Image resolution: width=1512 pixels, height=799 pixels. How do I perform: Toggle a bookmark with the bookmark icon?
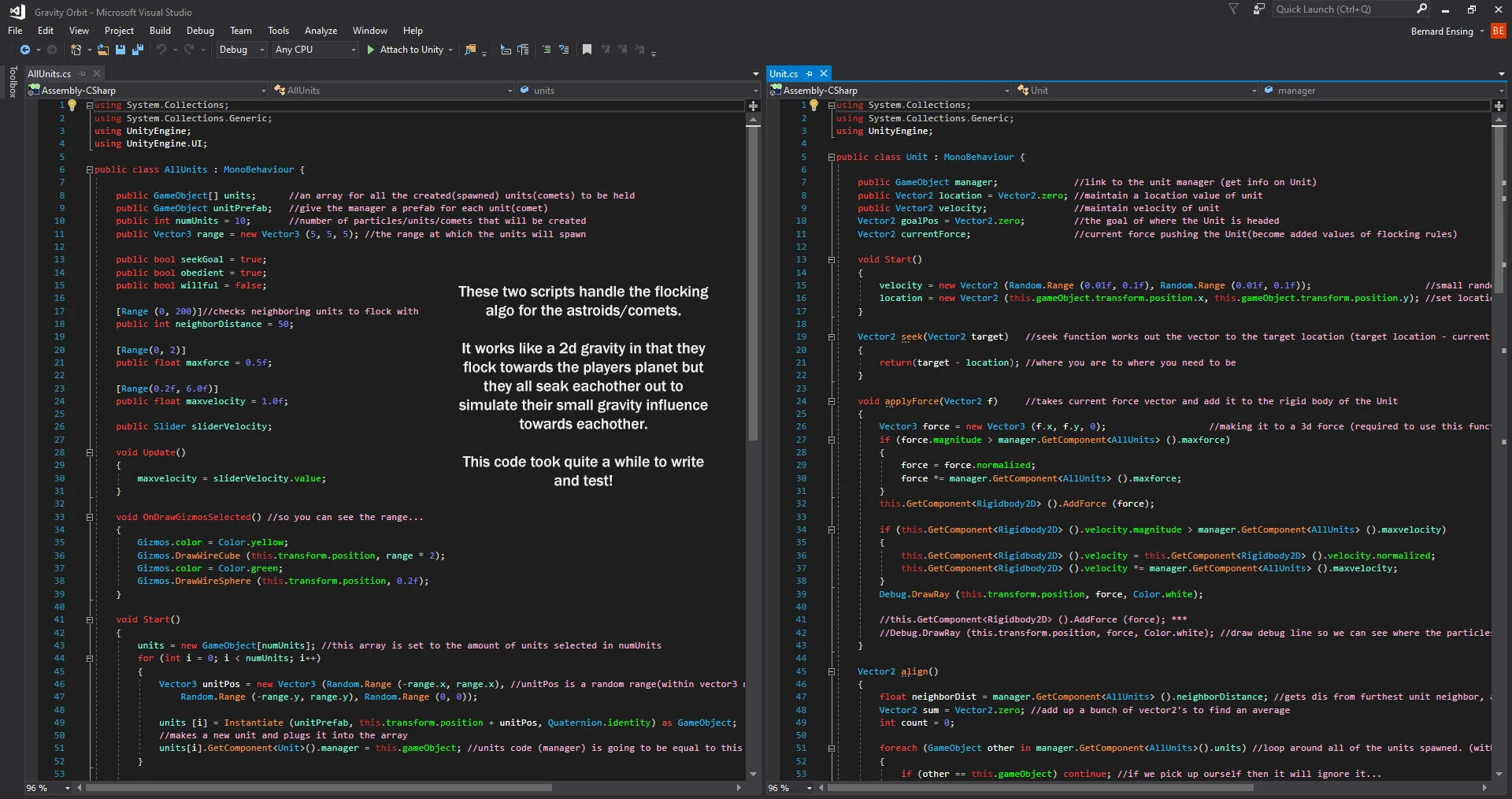tap(586, 49)
